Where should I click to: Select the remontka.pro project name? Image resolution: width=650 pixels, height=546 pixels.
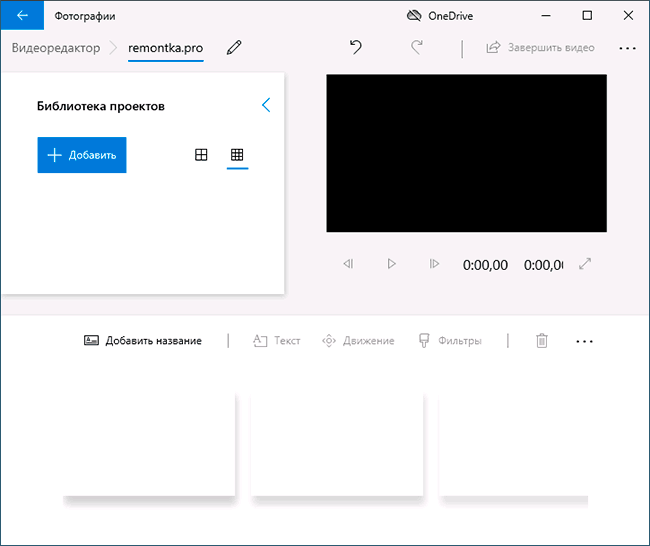coord(165,48)
